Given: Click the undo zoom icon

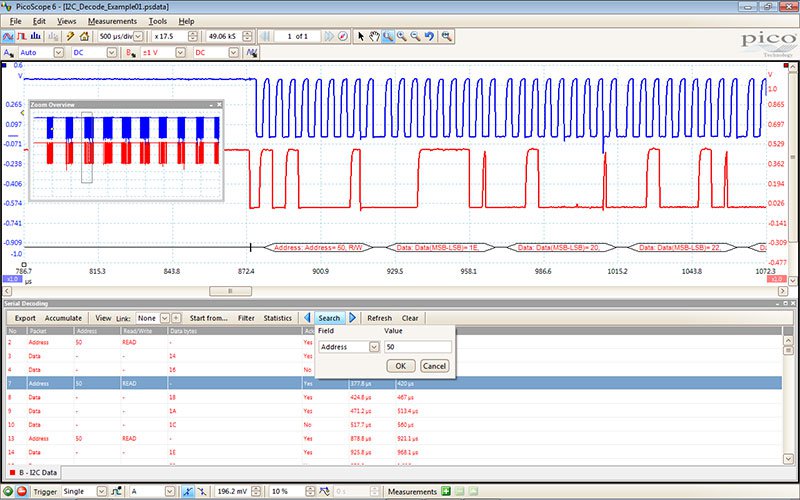Looking at the screenshot, I should point(430,36).
